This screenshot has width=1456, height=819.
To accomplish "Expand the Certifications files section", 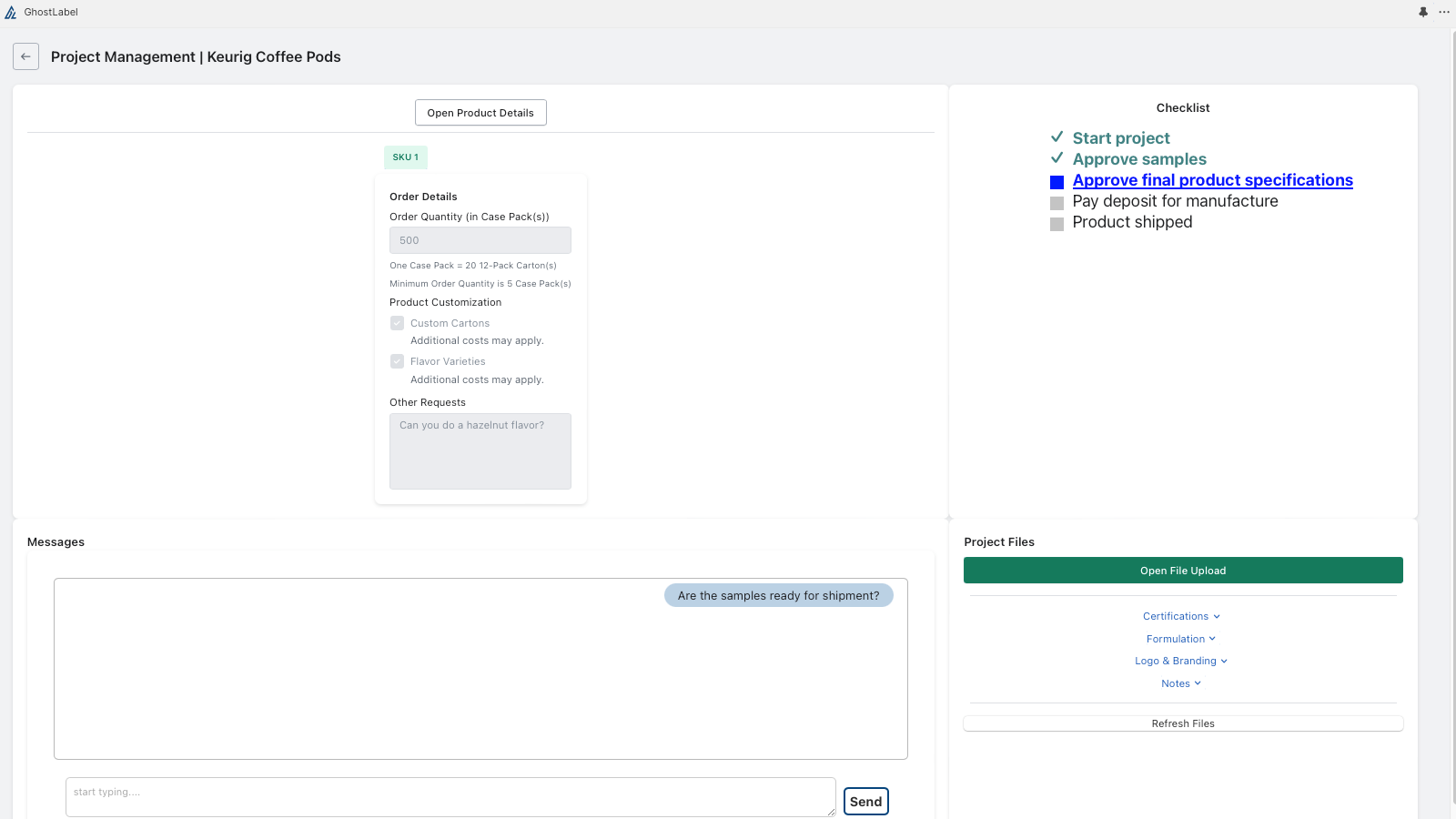I will (1182, 616).
